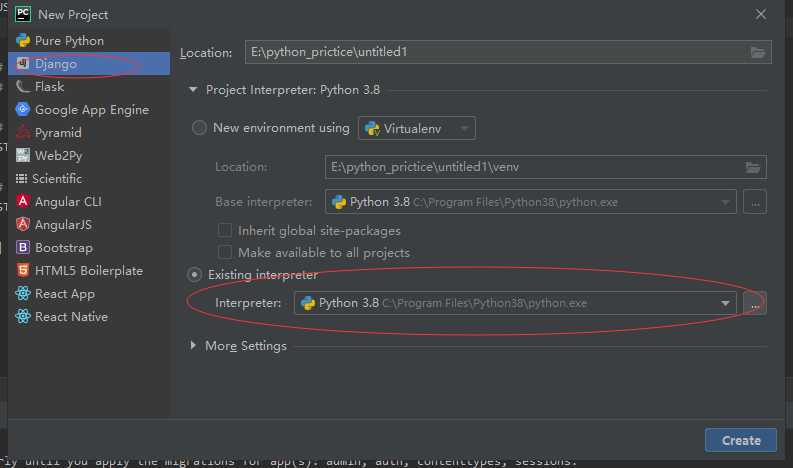Click the React App icon
This screenshot has height=468, width=793.
click(23, 293)
